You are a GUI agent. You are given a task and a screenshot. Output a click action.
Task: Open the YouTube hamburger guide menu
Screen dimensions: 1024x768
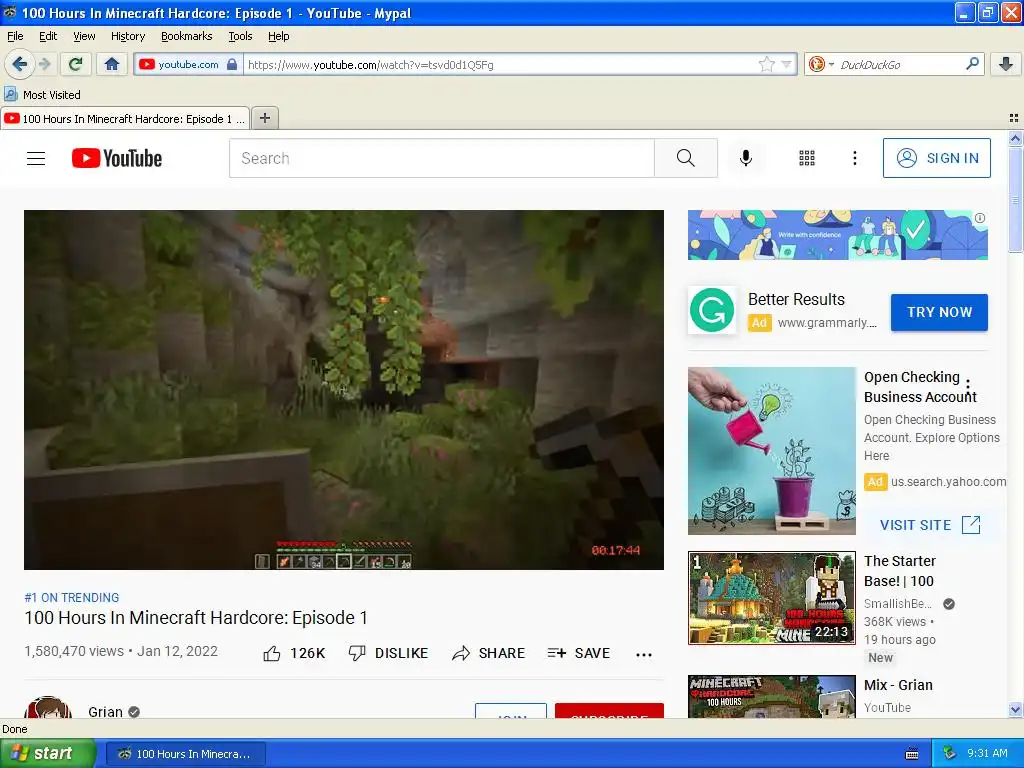36,158
